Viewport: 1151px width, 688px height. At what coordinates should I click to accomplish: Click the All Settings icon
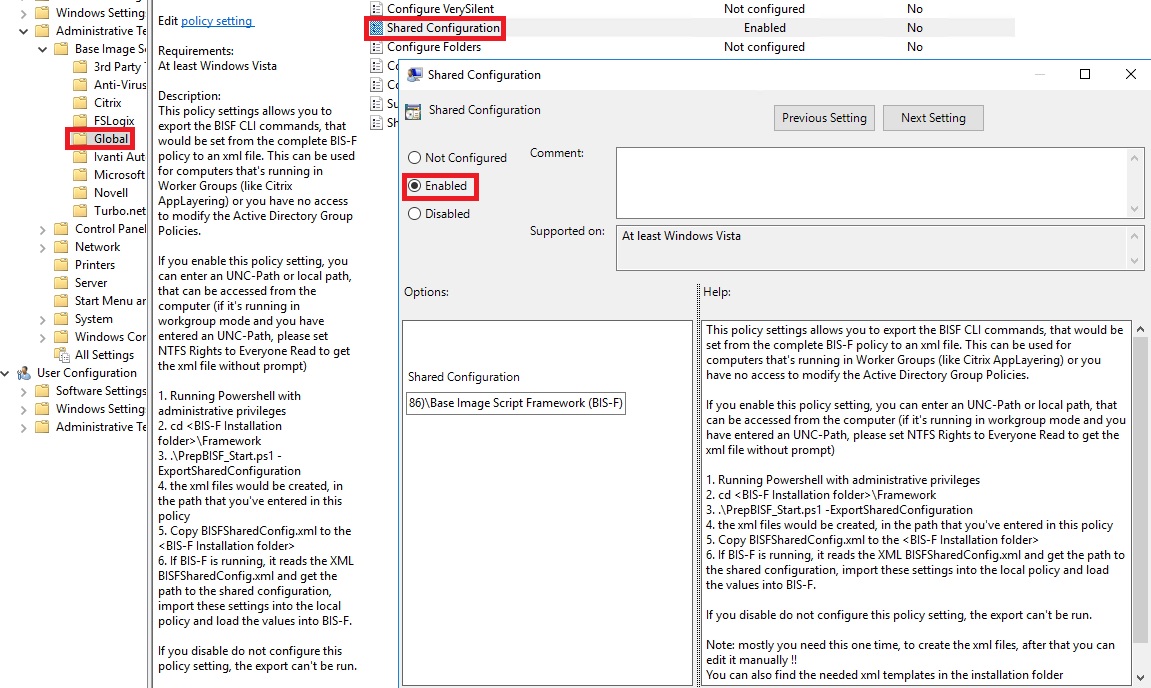62,355
